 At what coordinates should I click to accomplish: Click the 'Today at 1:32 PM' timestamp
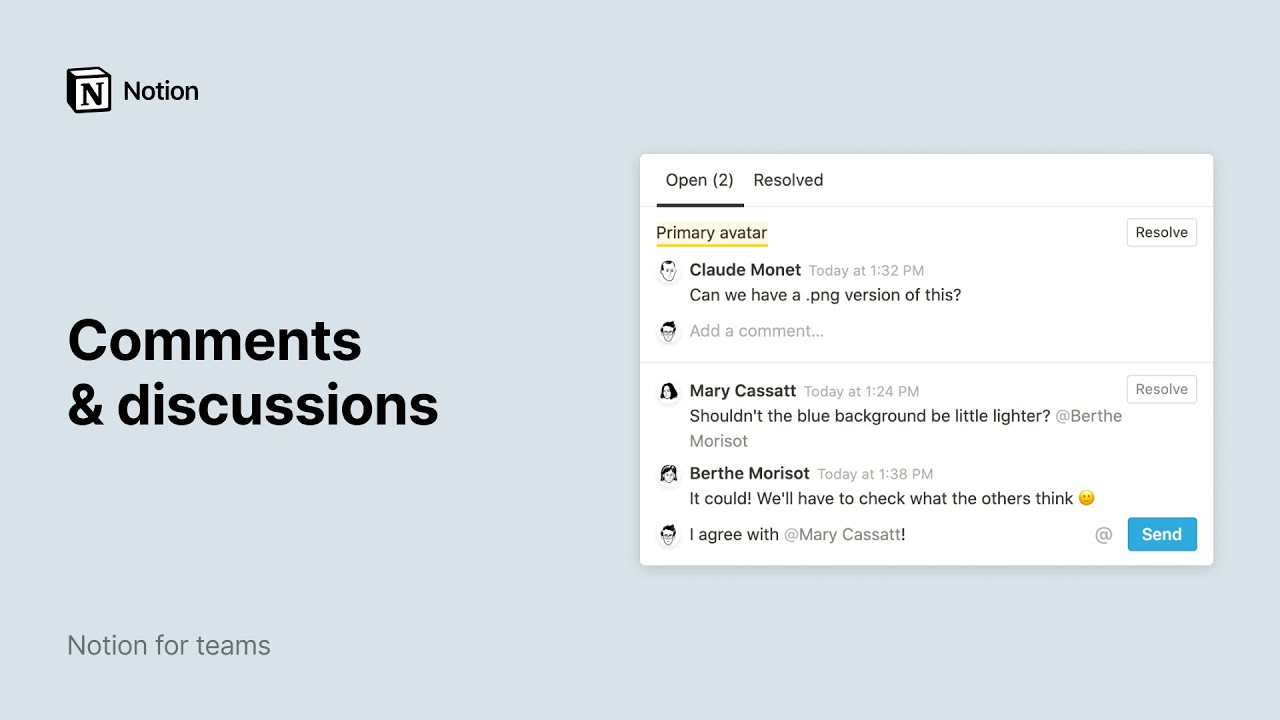[866, 271]
